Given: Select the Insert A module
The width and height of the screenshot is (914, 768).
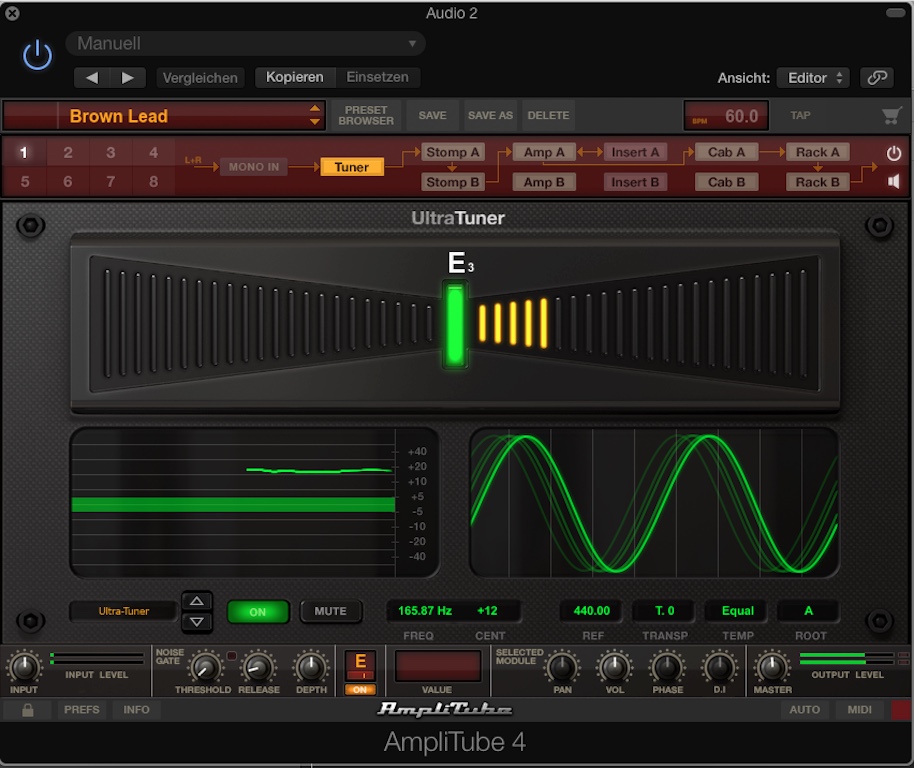Looking at the screenshot, I should click(635, 152).
